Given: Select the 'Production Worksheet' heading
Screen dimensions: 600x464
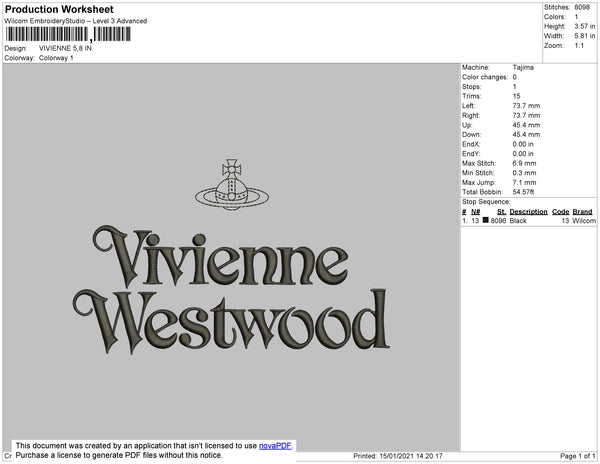Looking at the screenshot, I should pos(59,9).
